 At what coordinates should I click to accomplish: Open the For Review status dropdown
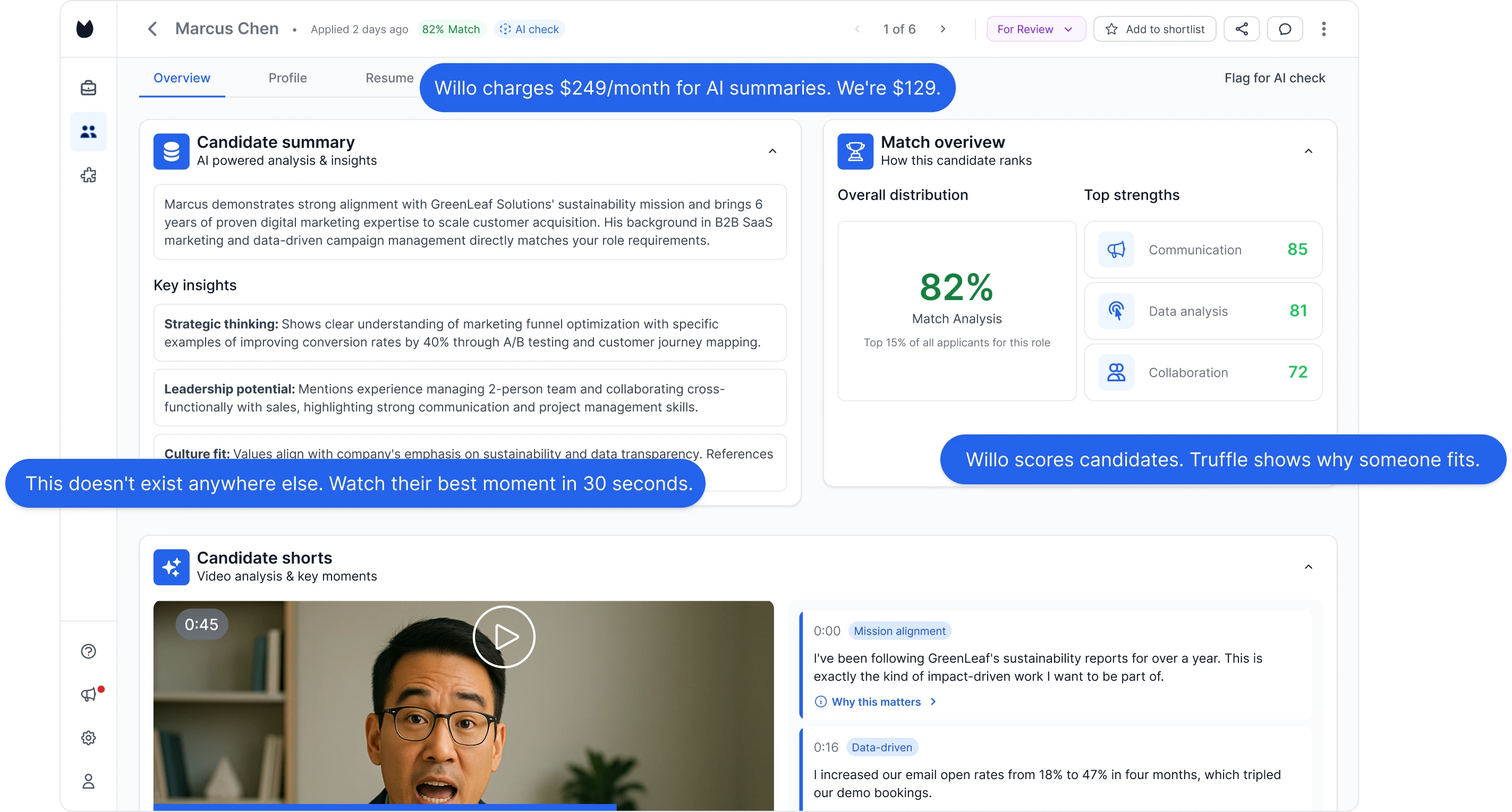pos(1035,29)
